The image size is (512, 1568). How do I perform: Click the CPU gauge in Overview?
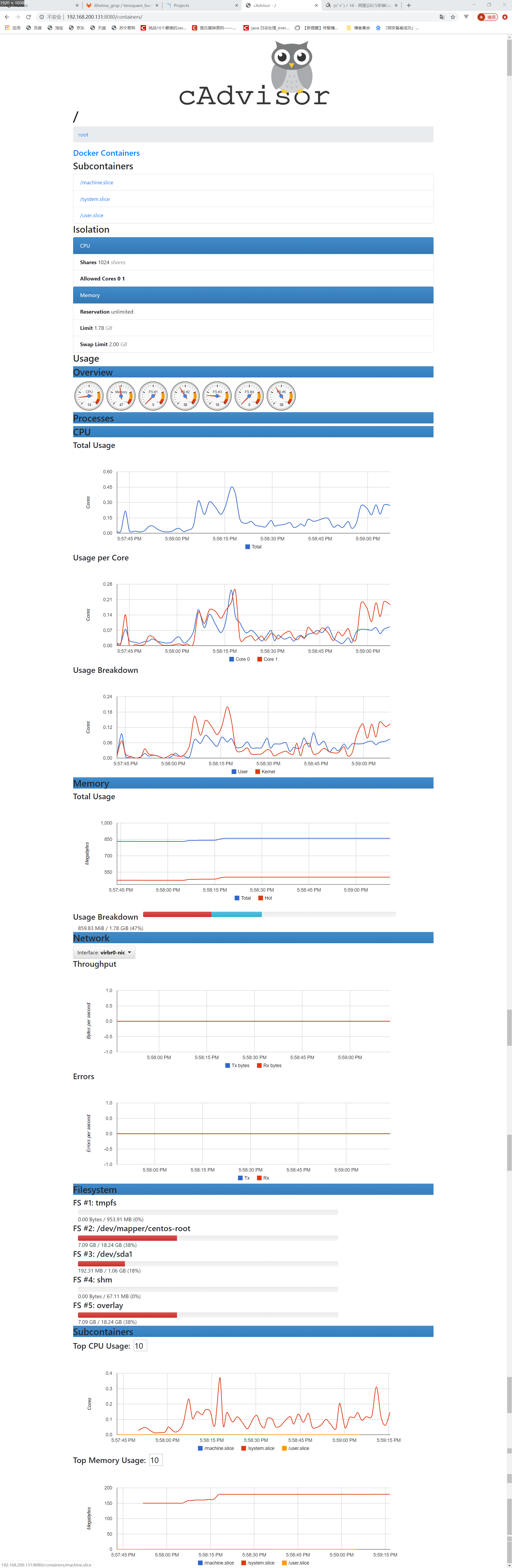pos(89,396)
